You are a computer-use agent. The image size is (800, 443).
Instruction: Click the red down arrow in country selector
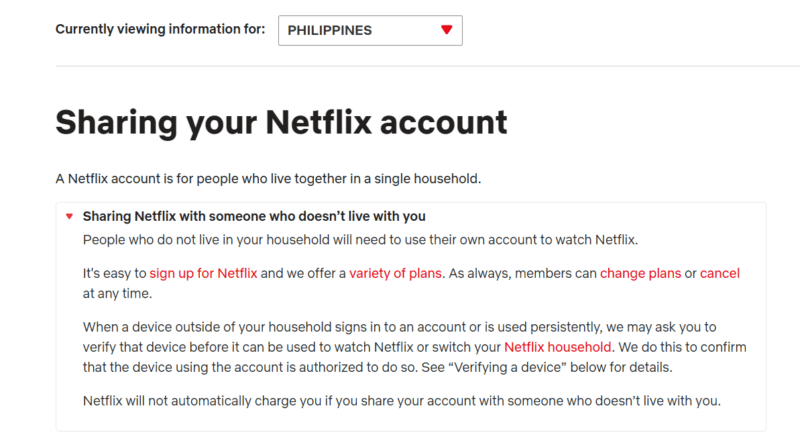446,30
